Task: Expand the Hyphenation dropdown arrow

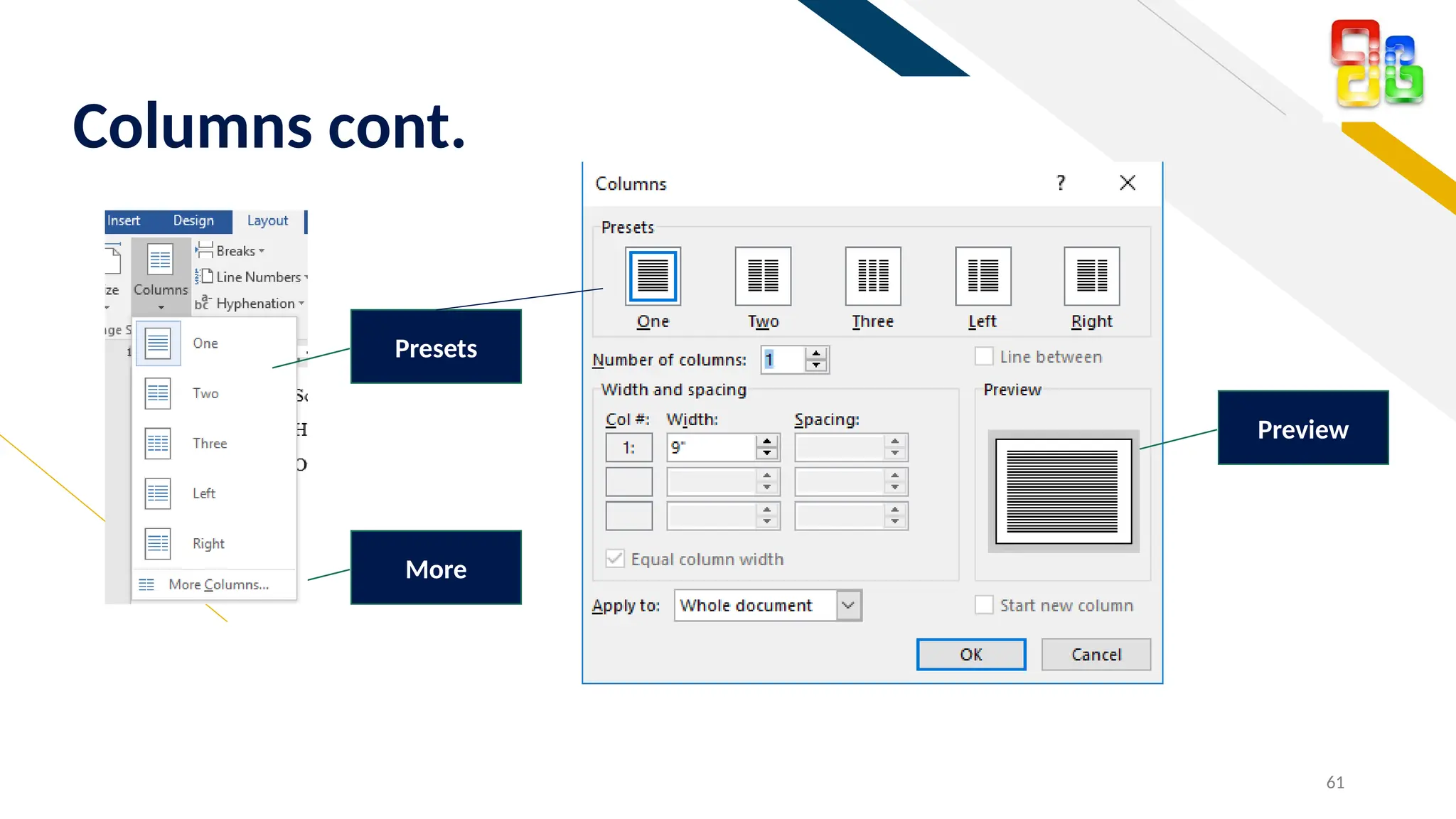Action: [x=301, y=304]
